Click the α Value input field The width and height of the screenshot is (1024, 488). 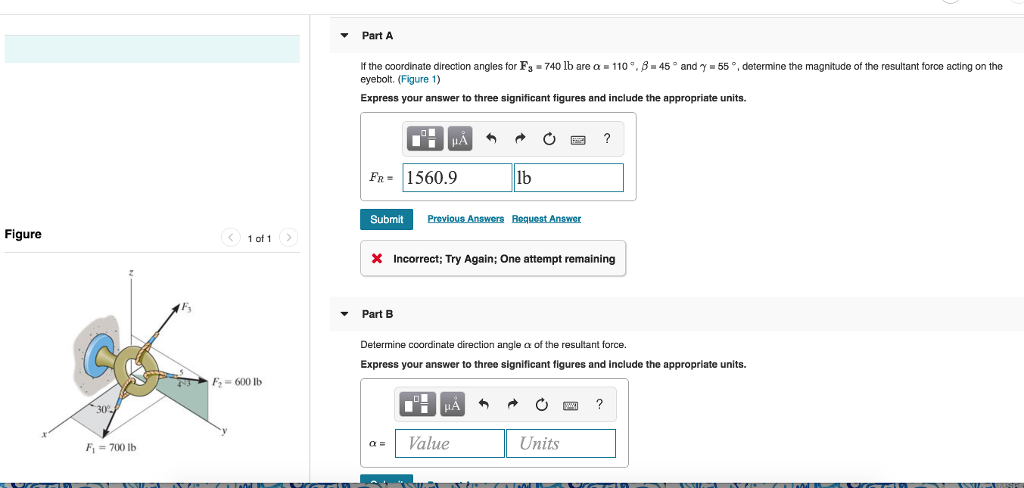coord(449,444)
